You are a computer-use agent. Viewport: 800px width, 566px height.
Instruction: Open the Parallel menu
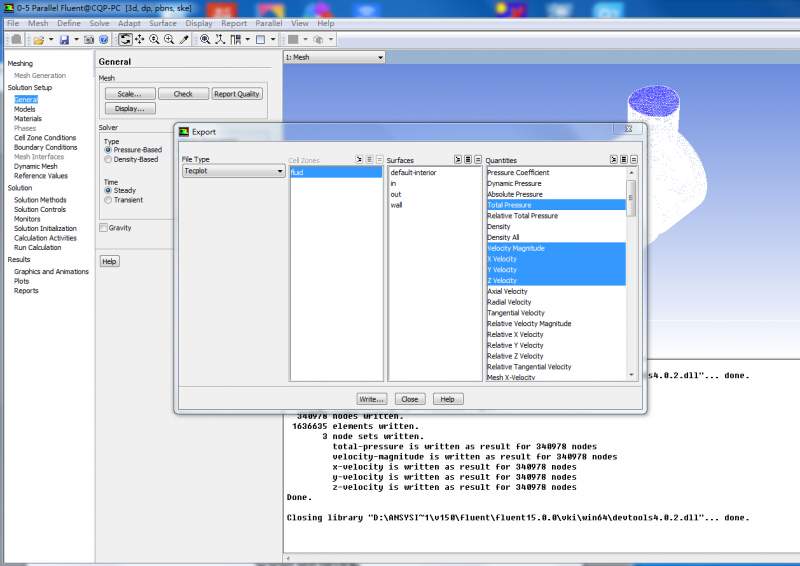click(268, 22)
